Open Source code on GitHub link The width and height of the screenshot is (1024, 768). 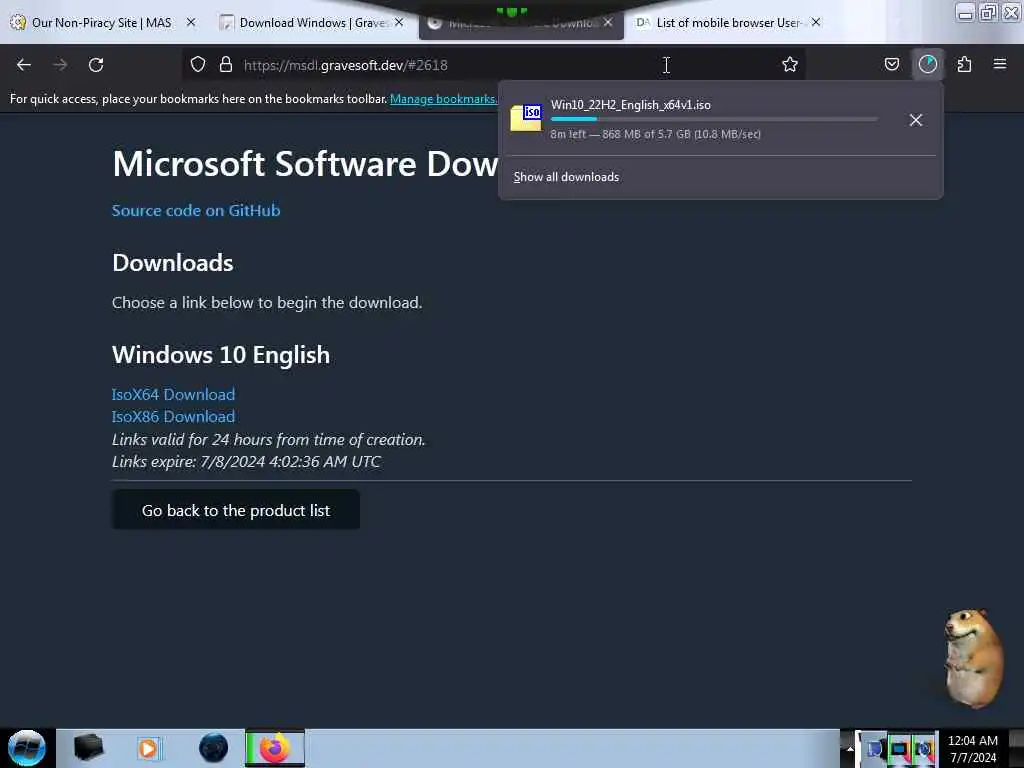[196, 210]
